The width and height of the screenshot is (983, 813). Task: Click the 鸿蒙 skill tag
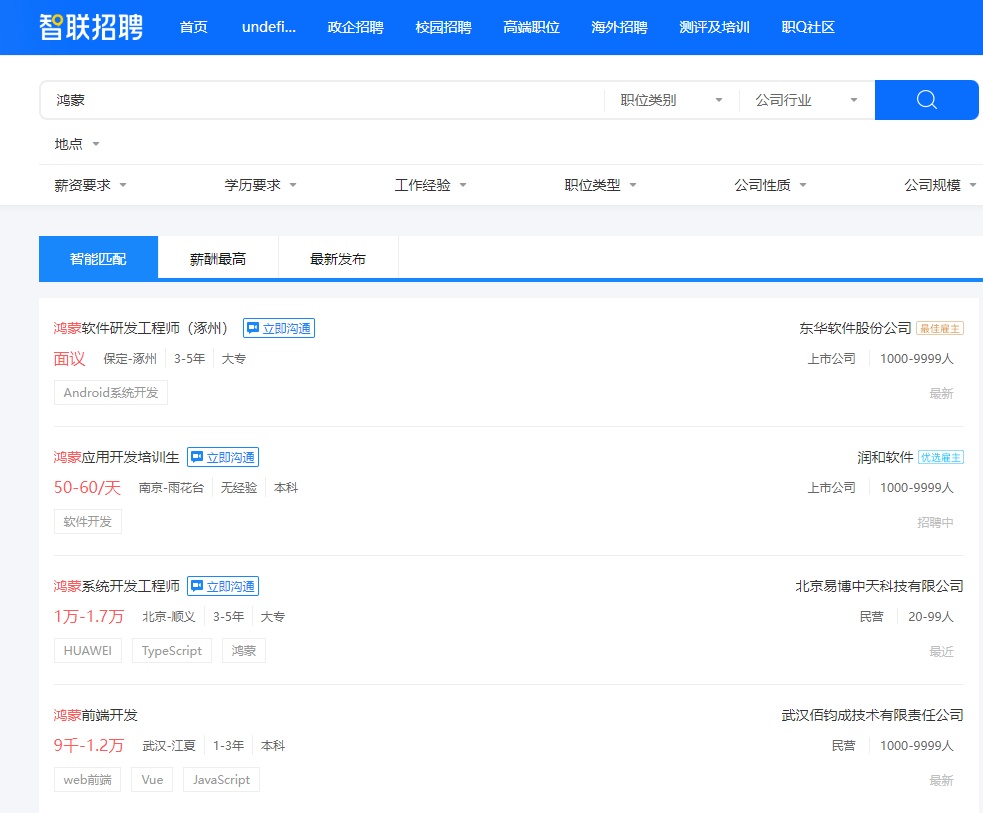244,651
